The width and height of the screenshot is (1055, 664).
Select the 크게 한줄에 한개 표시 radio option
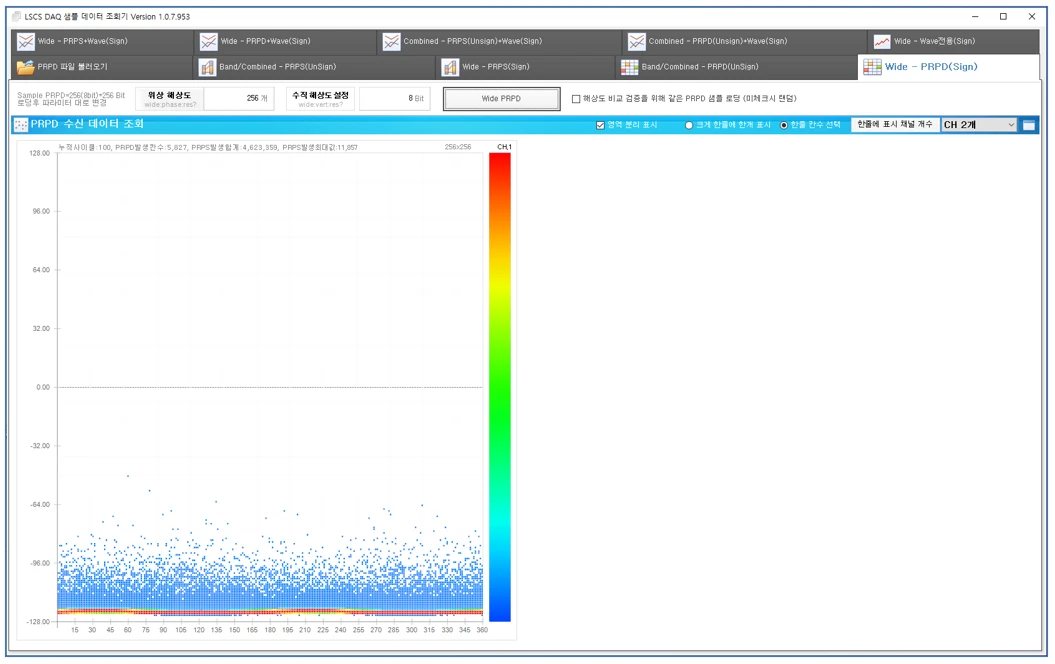tap(689, 125)
